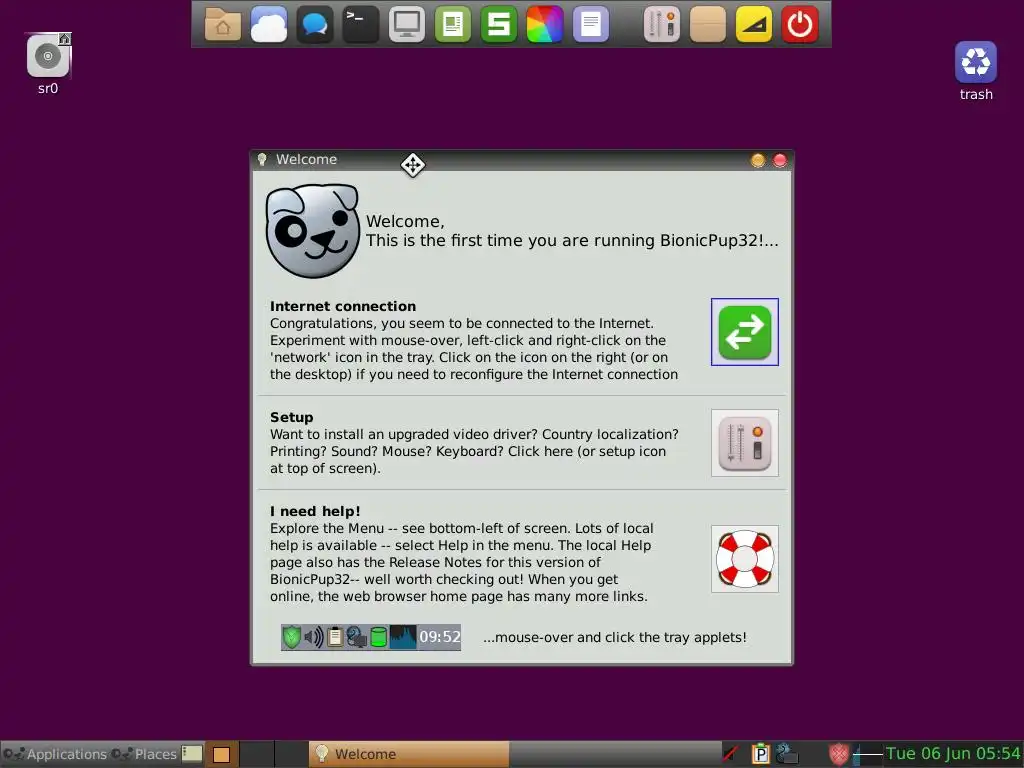Click the 'Setup' heading text

(x=291, y=417)
